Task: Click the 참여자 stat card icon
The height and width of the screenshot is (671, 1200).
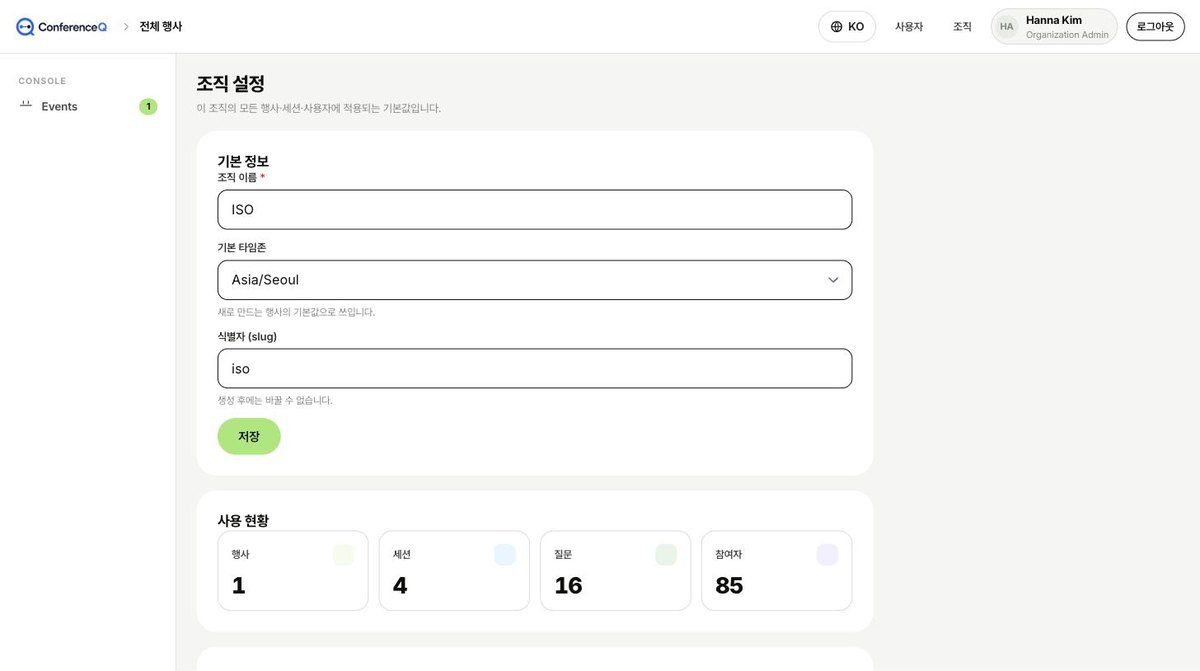Action: coord(827,555)
